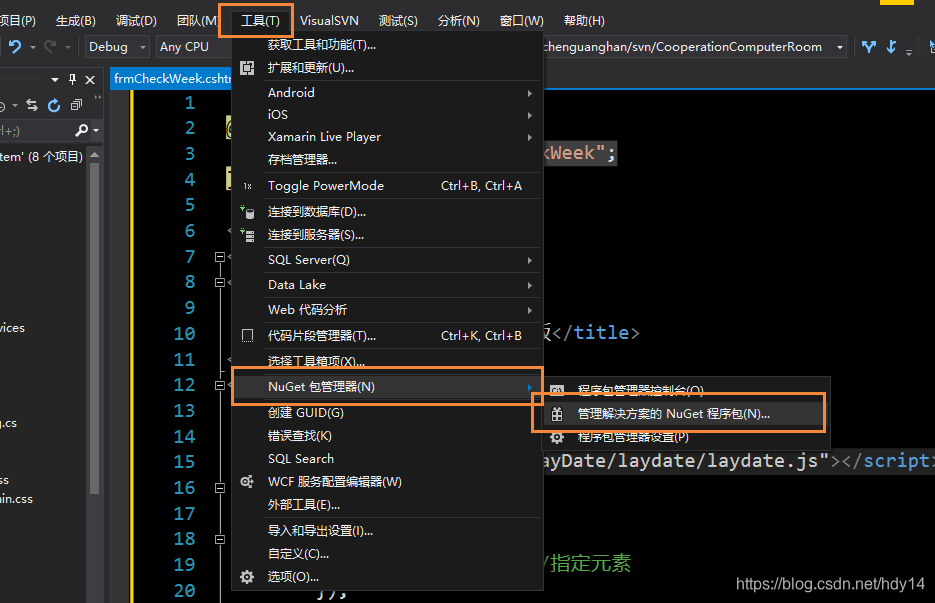Expand the iOS submenu
The width and height of the screenshot is (935, 603).
385,115
